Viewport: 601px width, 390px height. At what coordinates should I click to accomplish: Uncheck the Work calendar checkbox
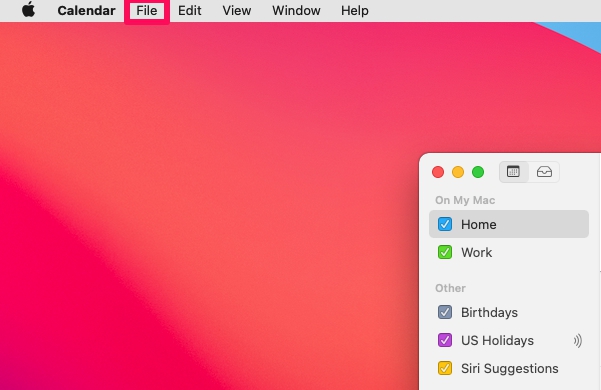coord(445,252)
